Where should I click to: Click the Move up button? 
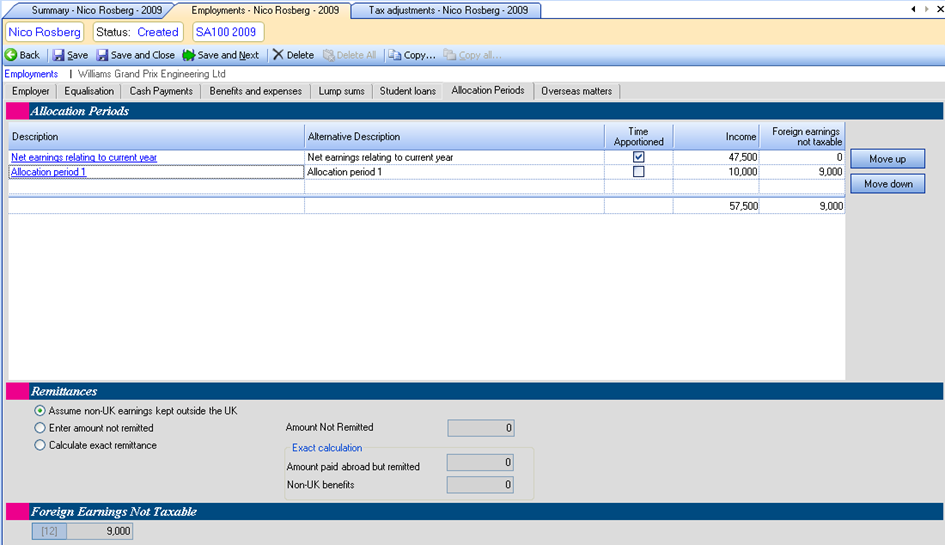(887, 159)
